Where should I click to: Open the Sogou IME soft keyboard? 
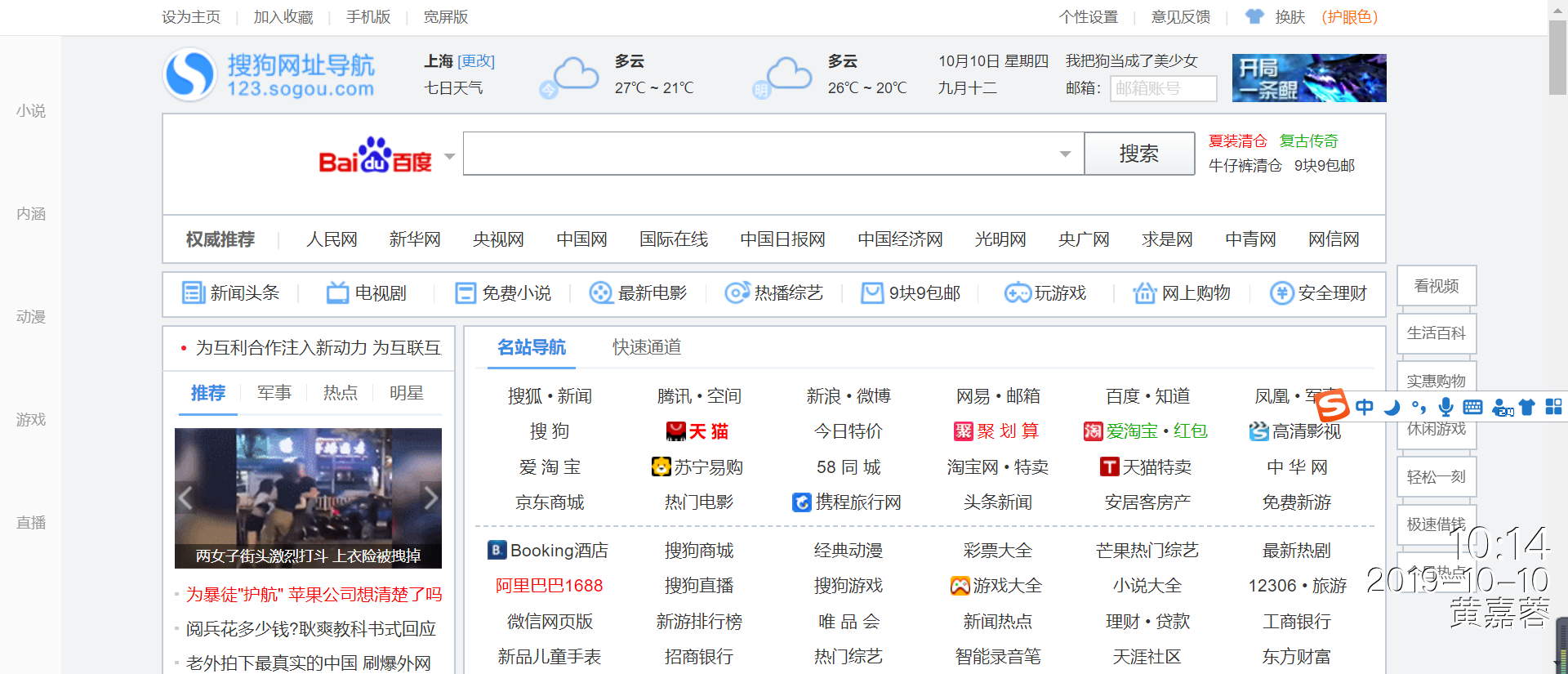coord(1473,407)
